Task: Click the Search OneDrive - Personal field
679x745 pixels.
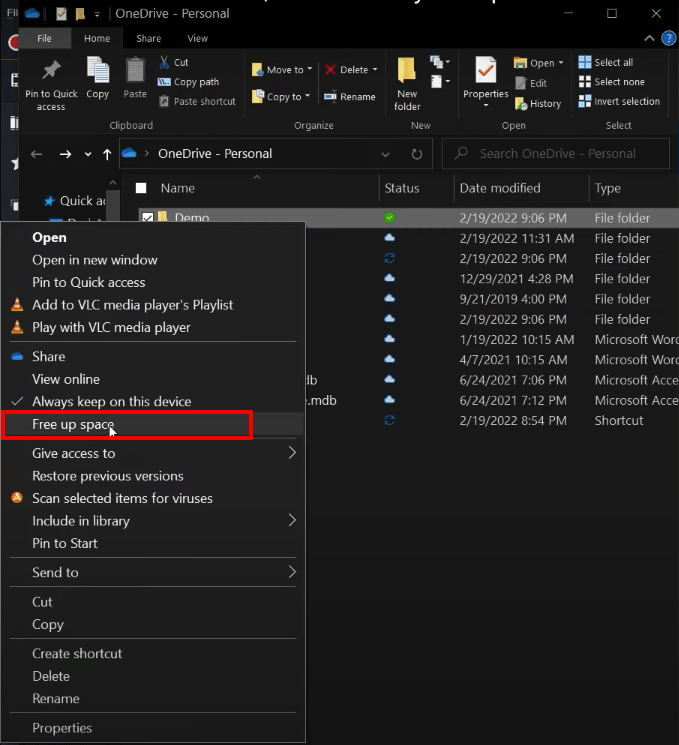Action: 556,153
